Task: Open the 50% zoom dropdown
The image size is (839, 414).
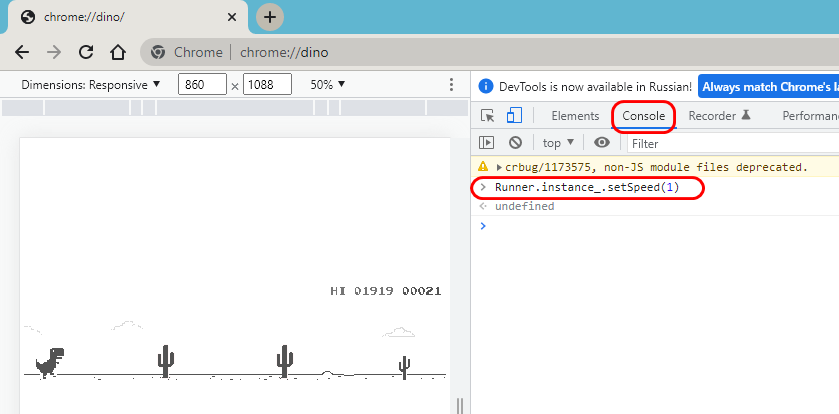Action: coord(327,85)
